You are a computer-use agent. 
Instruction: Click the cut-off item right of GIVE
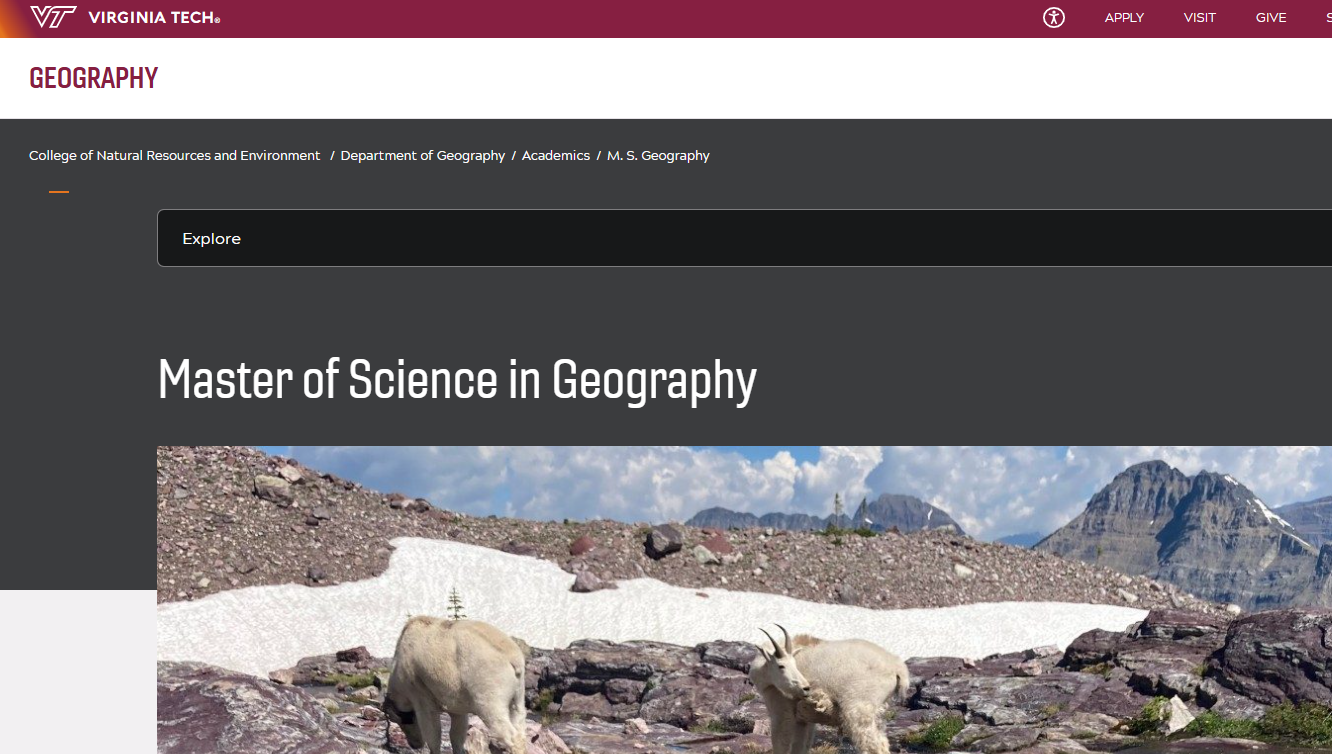tap(1327, 18)
